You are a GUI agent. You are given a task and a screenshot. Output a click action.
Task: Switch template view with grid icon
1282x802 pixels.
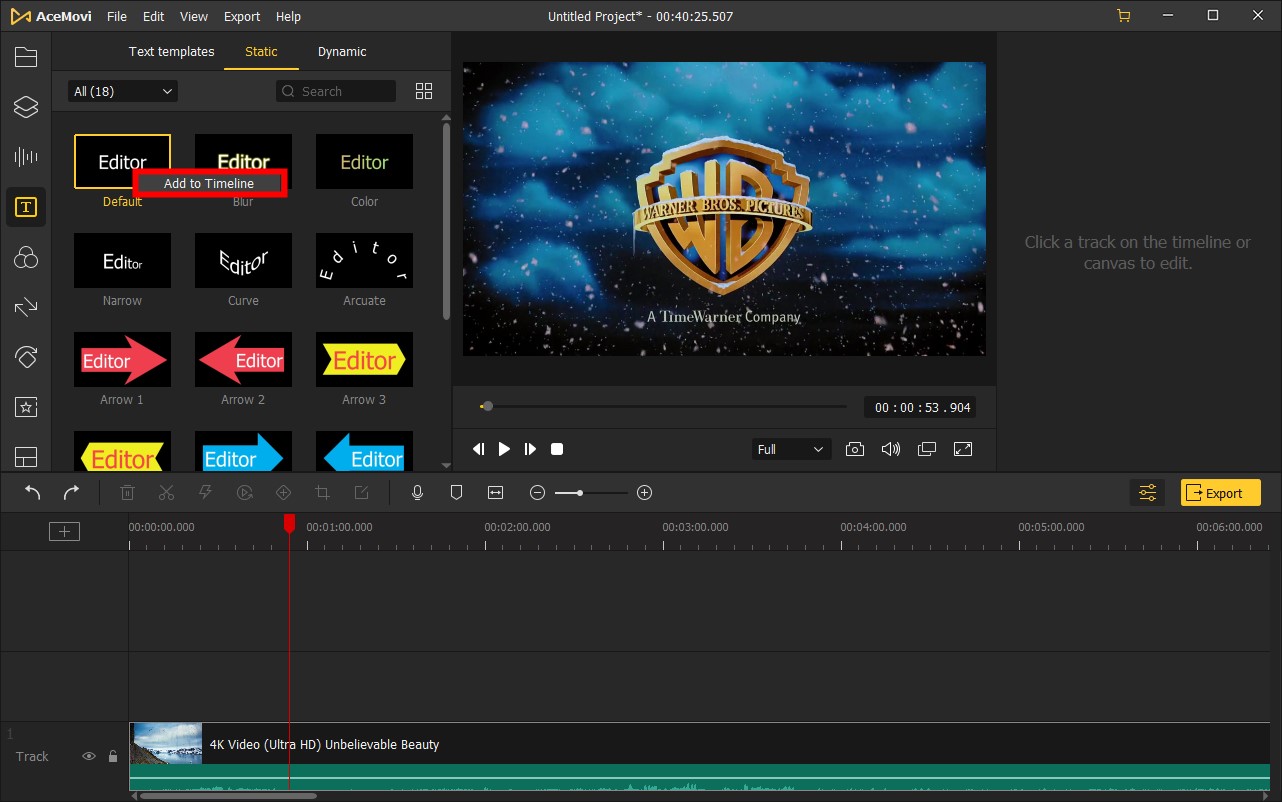[x=424, y=91]
